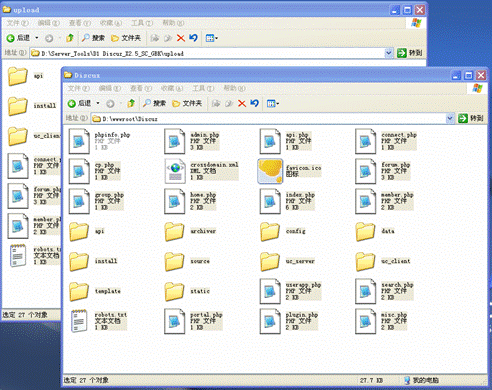Select source folder

(x=175, y=261)
